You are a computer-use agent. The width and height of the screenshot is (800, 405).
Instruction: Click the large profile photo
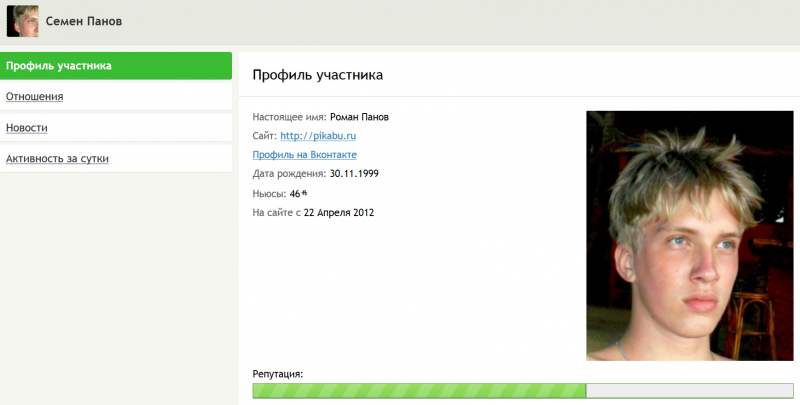690,236
